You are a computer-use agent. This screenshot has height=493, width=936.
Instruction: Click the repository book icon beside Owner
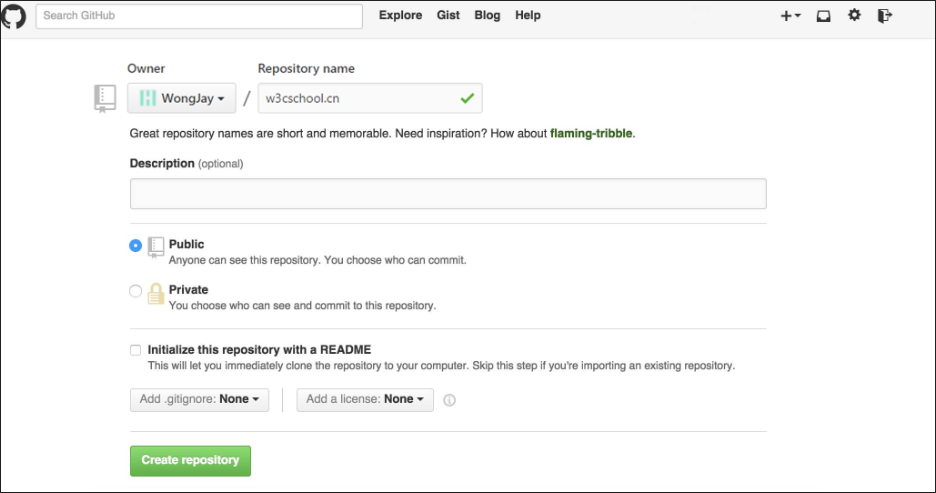[105, 97]
